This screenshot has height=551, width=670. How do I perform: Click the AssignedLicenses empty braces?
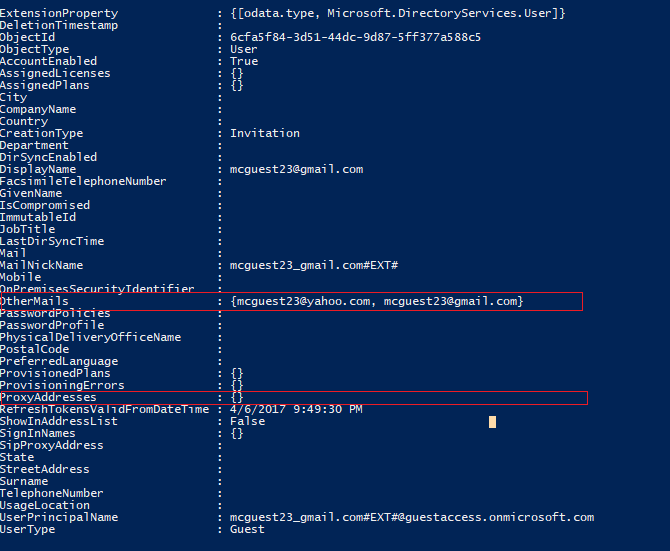(237, 73)
